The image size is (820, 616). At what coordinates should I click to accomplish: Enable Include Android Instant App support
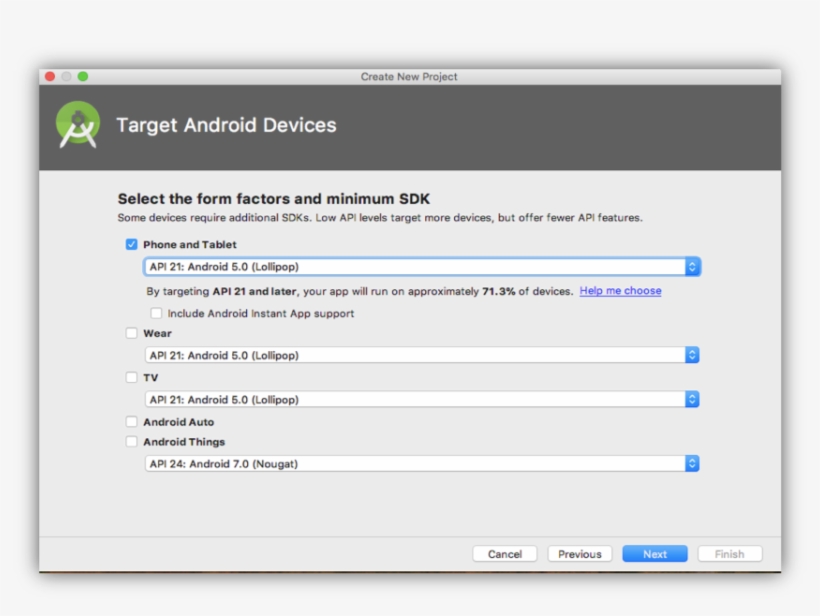(156, 313)
